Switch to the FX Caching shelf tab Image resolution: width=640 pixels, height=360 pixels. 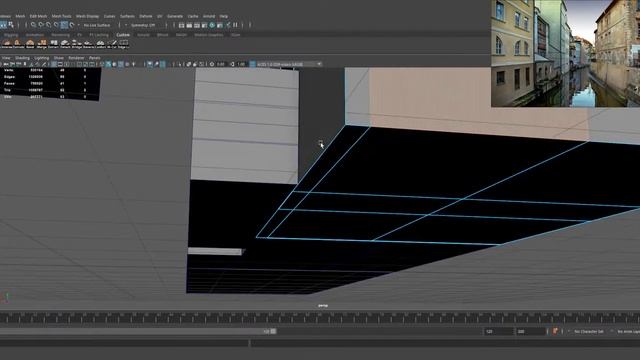pyautogui.click(x=99, y=35)
